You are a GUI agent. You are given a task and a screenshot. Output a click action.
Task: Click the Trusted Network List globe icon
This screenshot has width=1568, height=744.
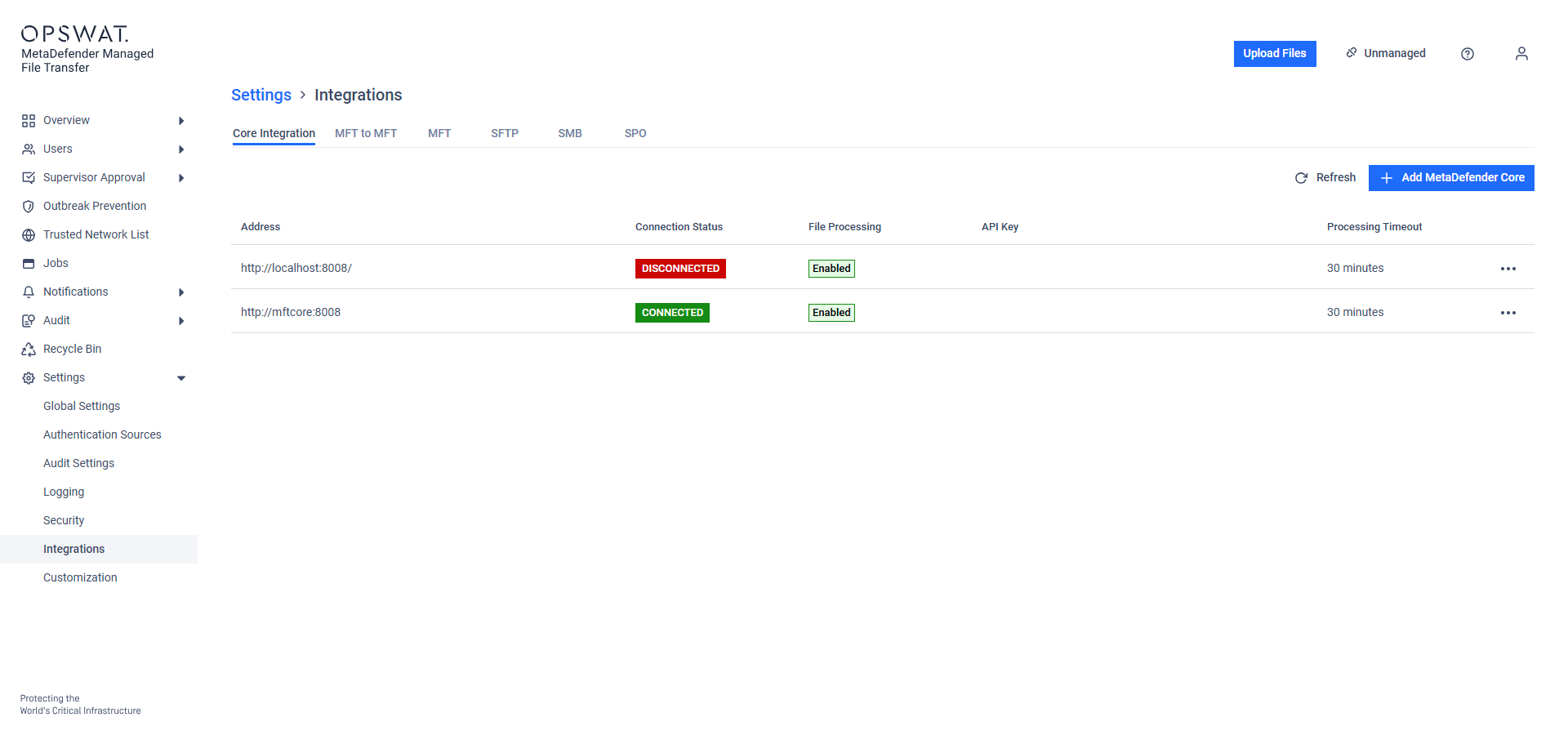[29, 235]
